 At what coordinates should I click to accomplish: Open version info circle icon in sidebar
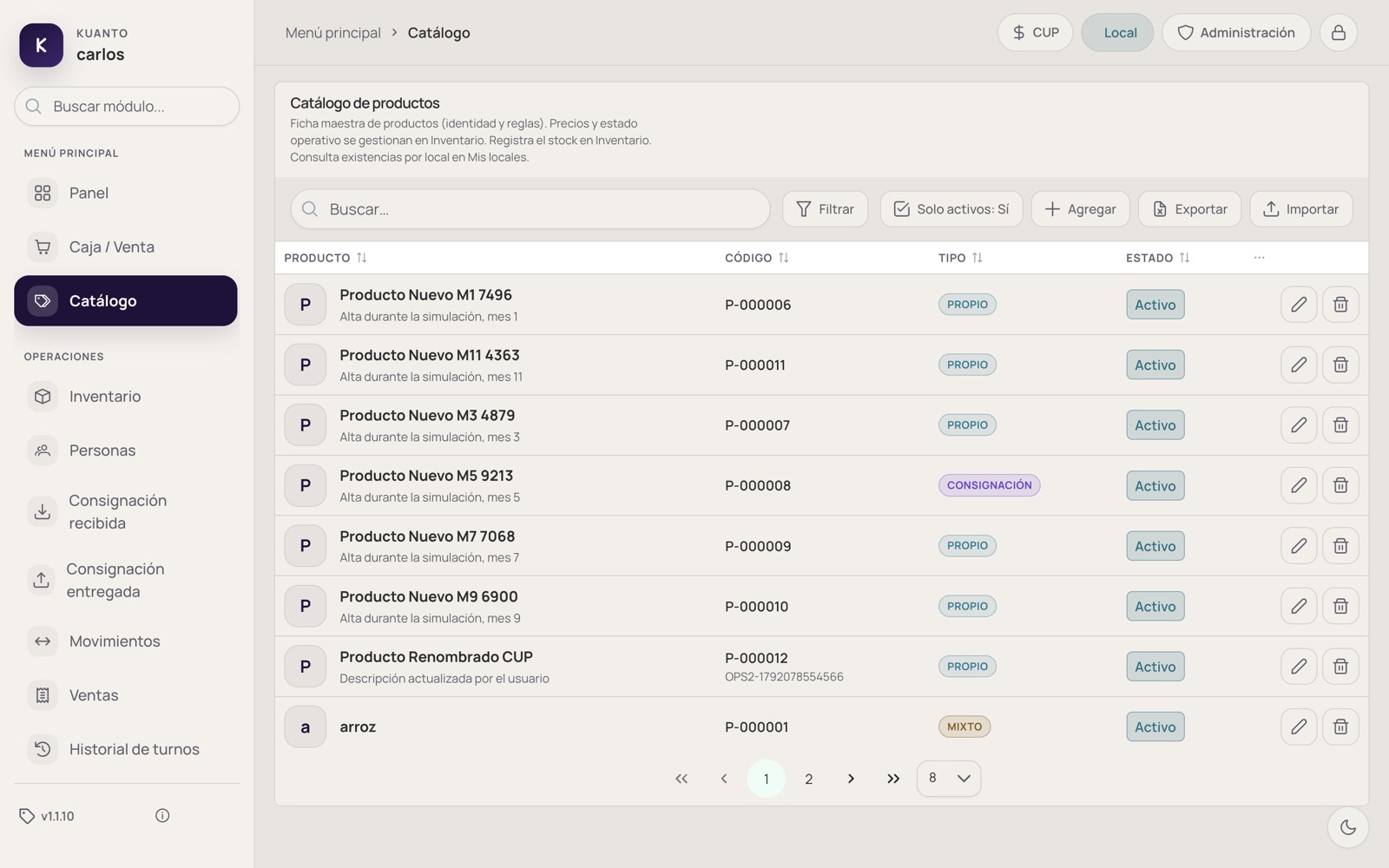click(162, 815)
